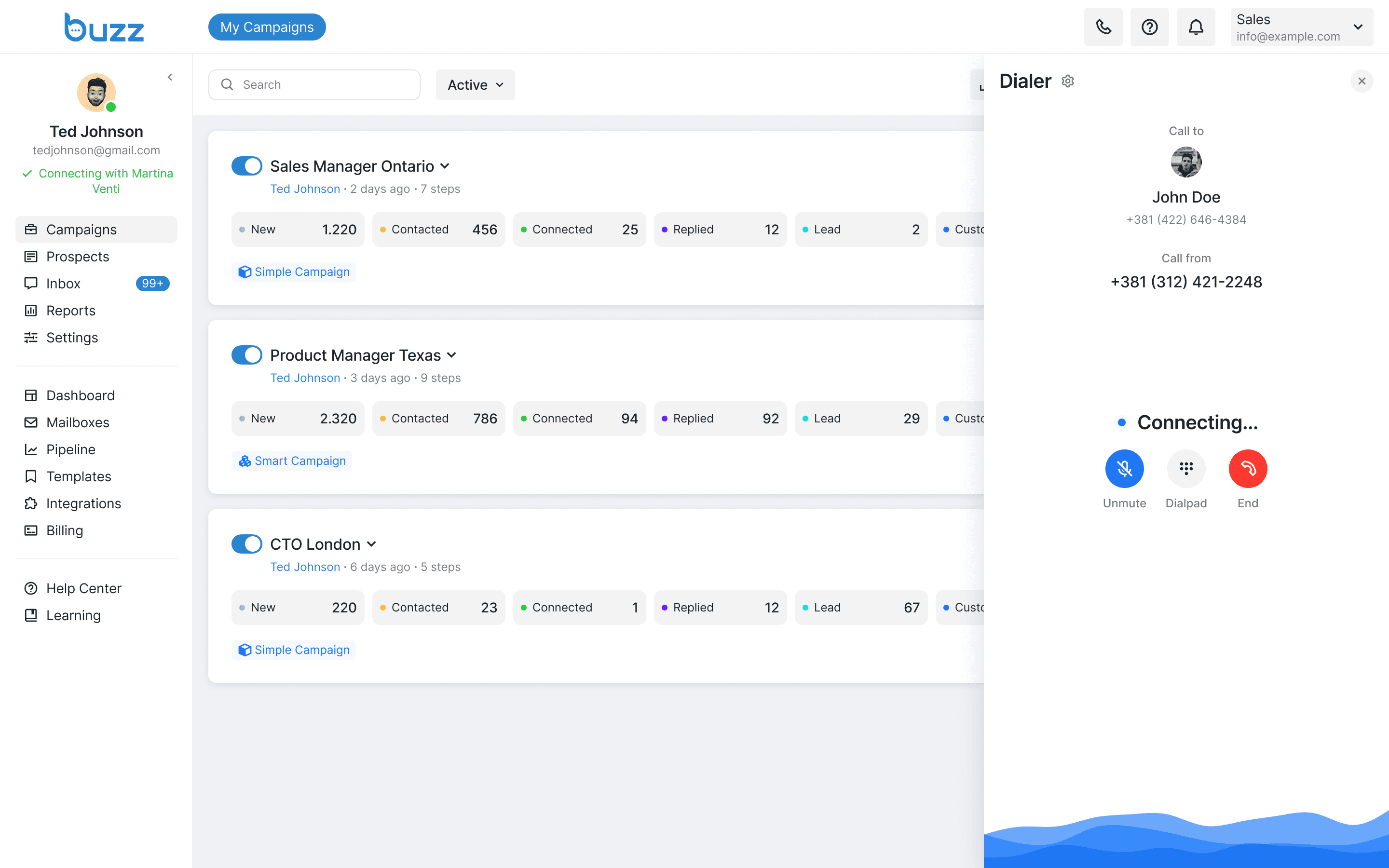Click Replied 12 stat in CTO London
Screen dimensions: 1389x868
(721, 608)
